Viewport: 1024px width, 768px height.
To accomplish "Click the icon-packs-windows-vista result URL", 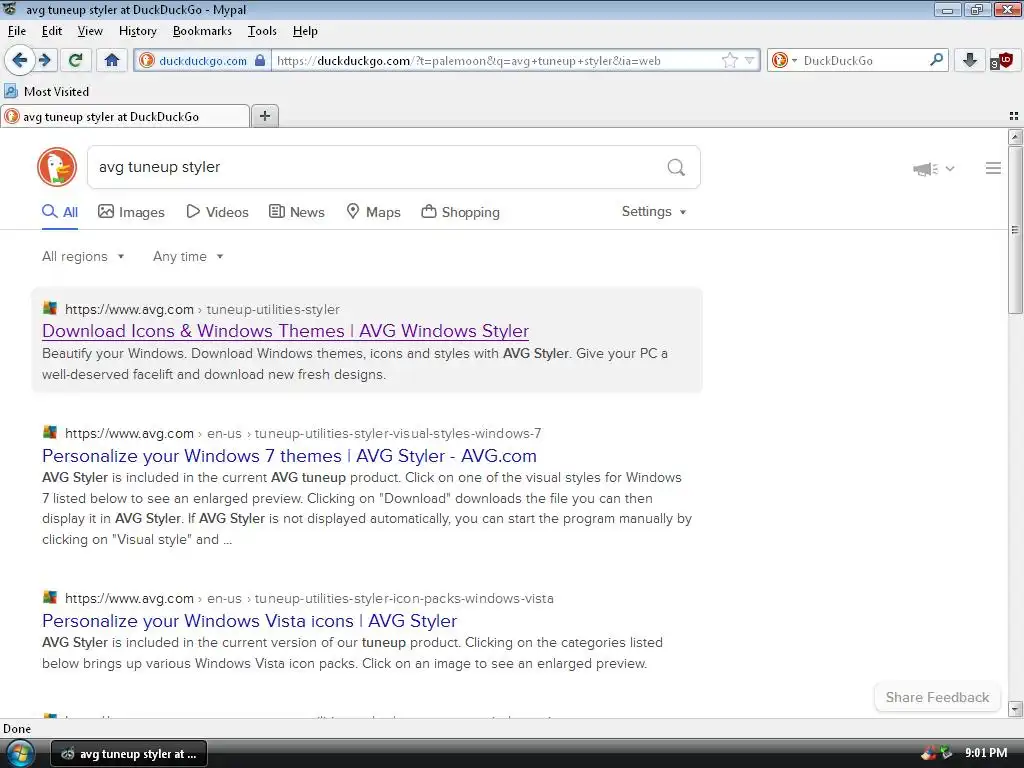I will coord(309,599).
